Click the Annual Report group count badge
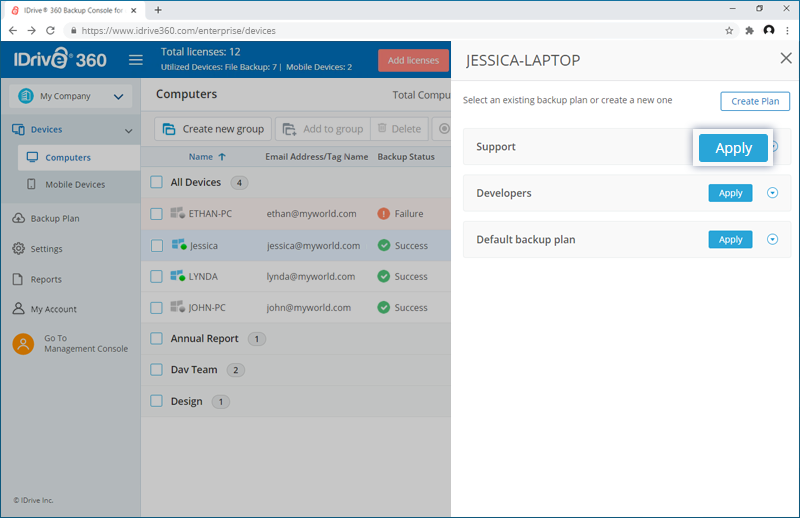This screenshot has width=800, height=518. pos(257,339)
